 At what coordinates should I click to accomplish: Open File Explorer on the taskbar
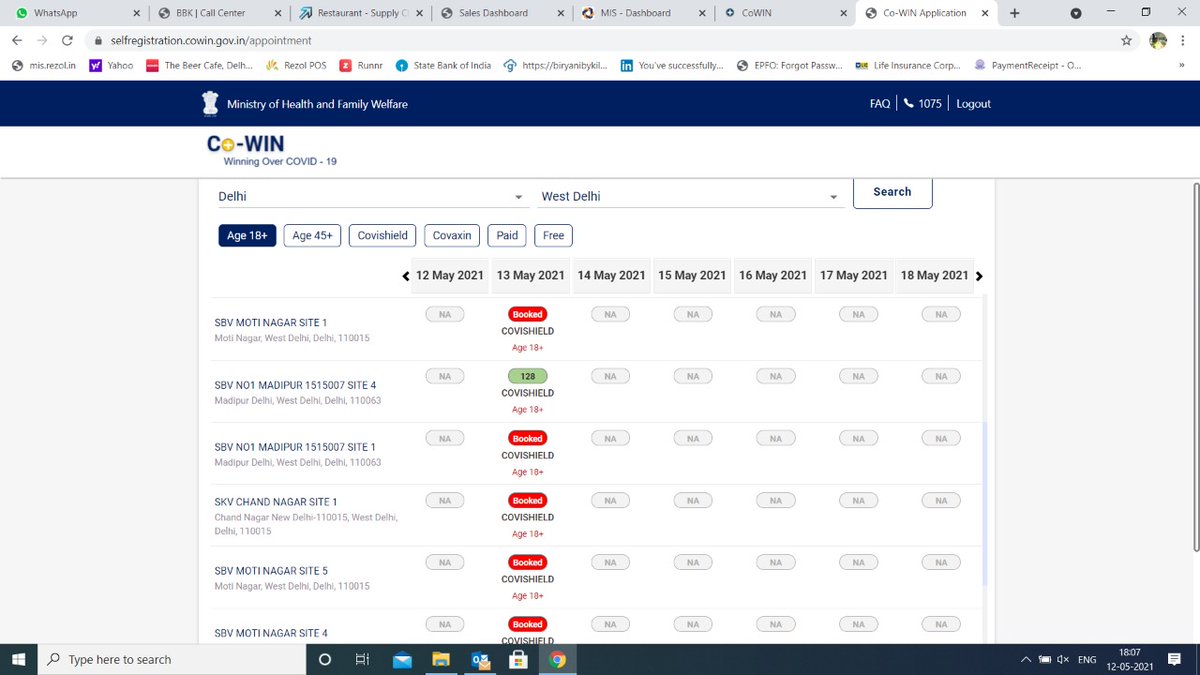point(441,659)
